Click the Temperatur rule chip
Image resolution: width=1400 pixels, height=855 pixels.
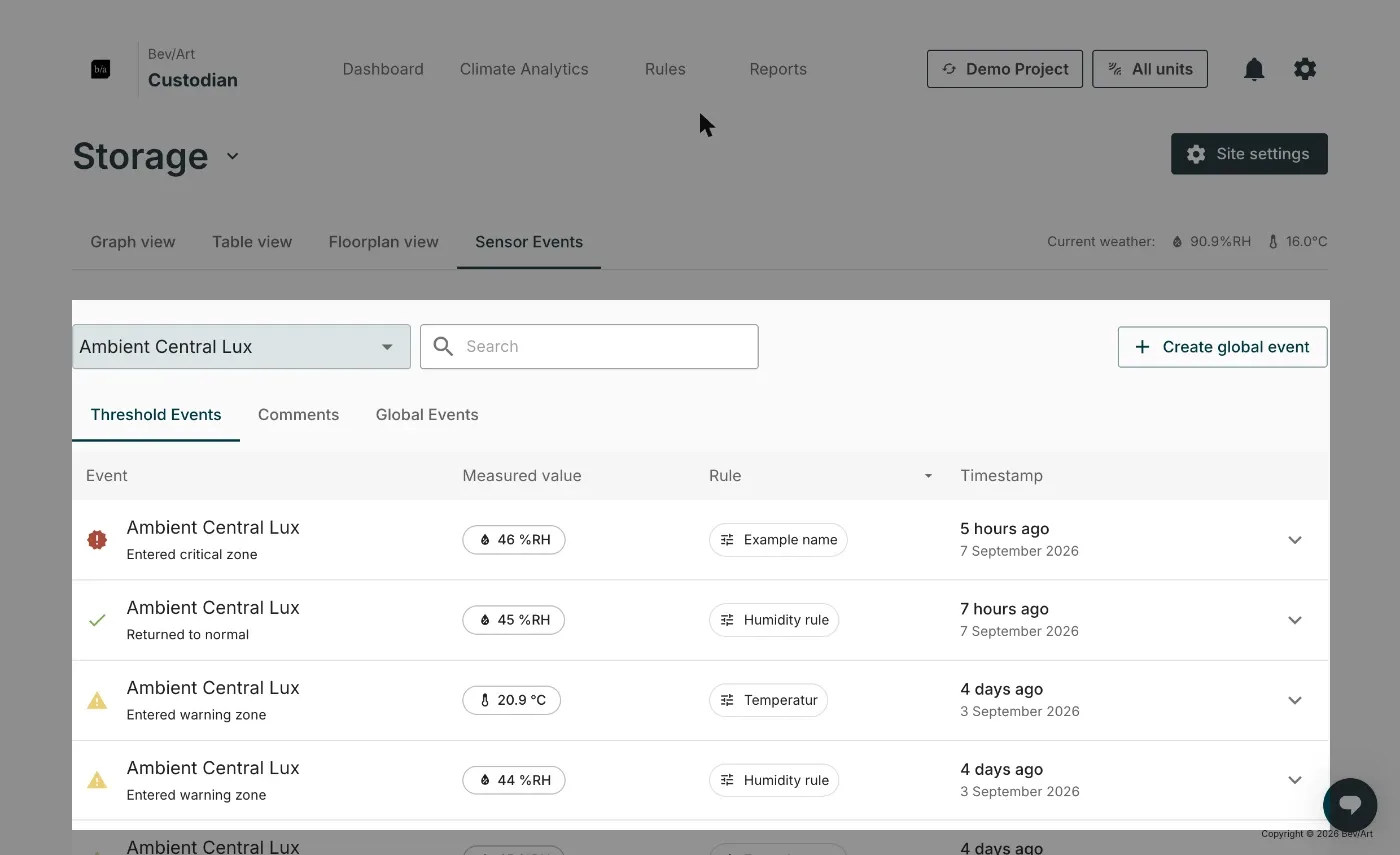pyautogui.click(x=768, y=700)
